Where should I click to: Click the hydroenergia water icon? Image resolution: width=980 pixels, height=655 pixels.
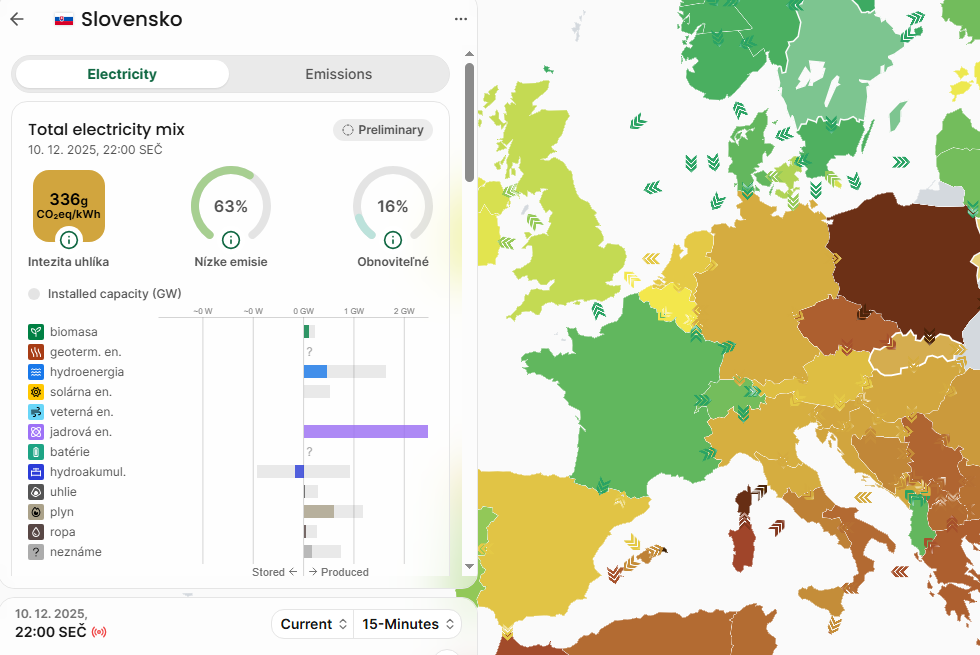coord(36,372)
